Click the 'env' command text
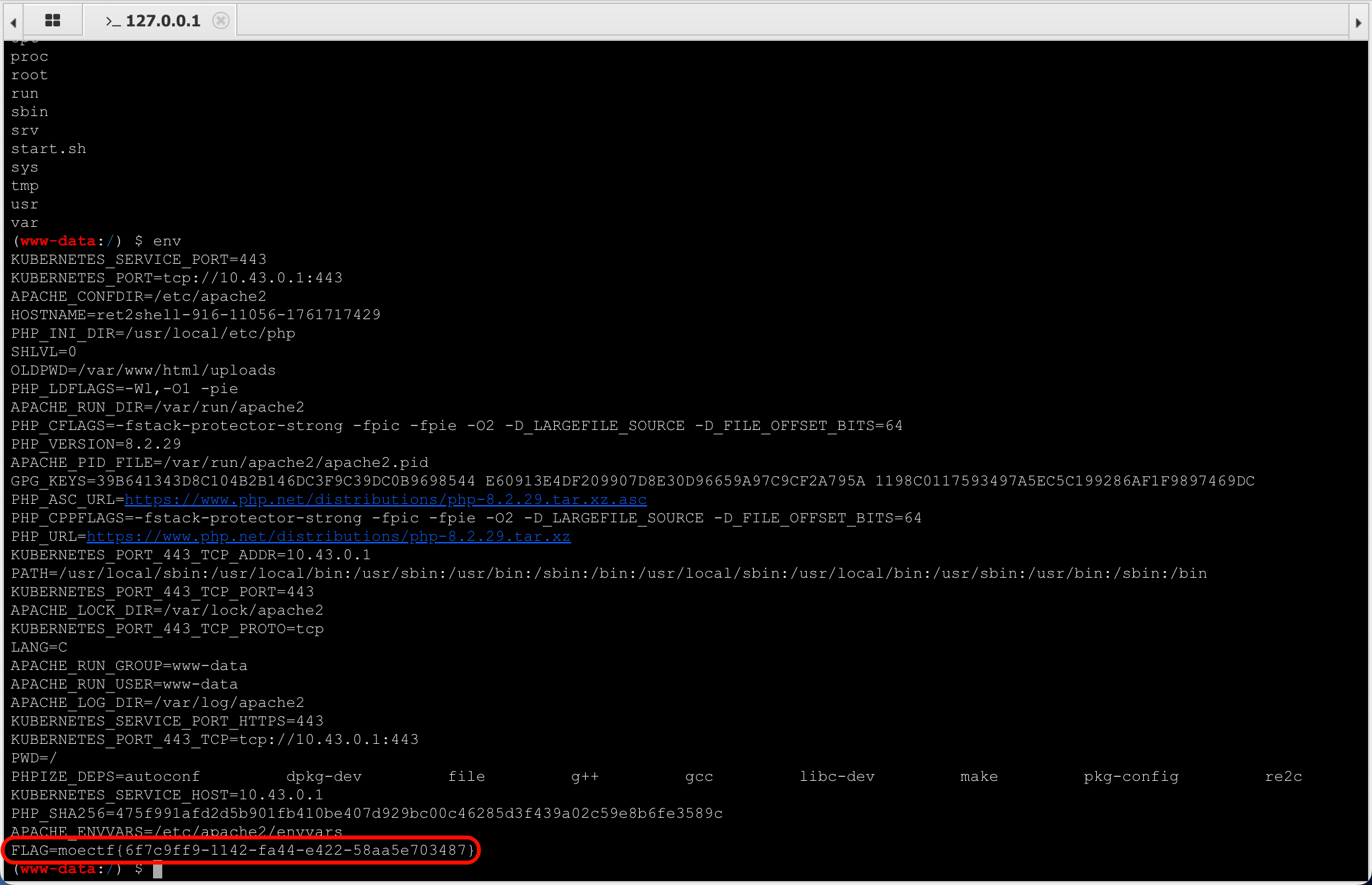 click(167, 241)
